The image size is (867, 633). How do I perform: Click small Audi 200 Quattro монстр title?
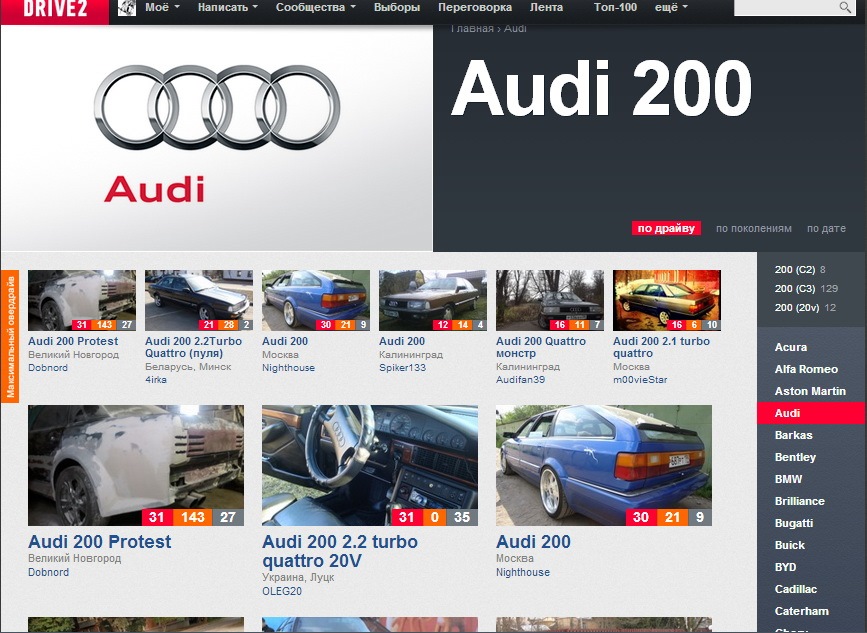point(541,347)
